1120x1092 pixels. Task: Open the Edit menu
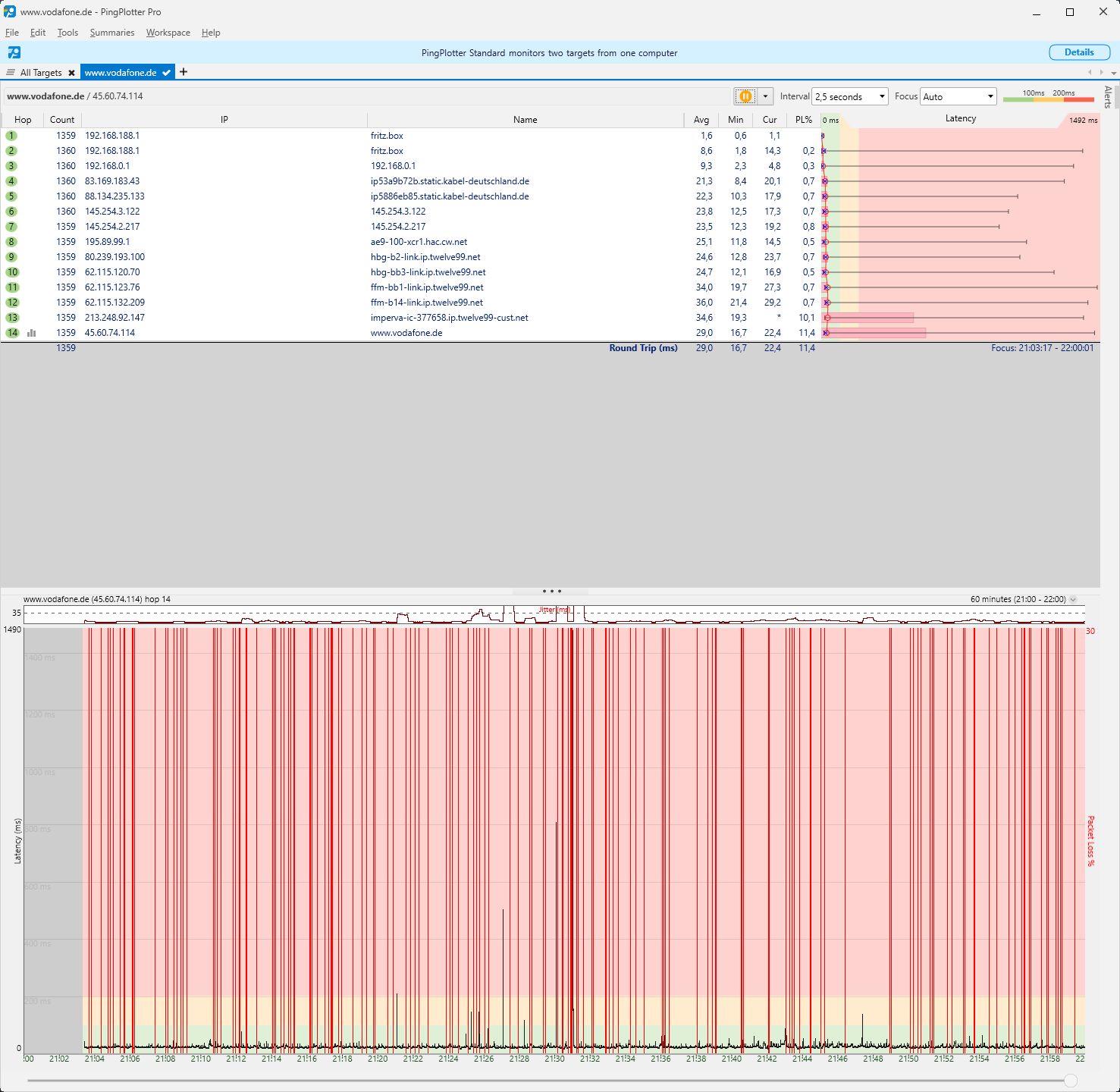pos(38,33)
